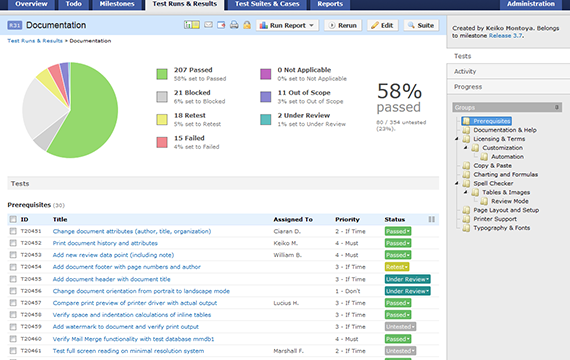
Task: Select the Progress sidebar section
Action: pos(508,87)
